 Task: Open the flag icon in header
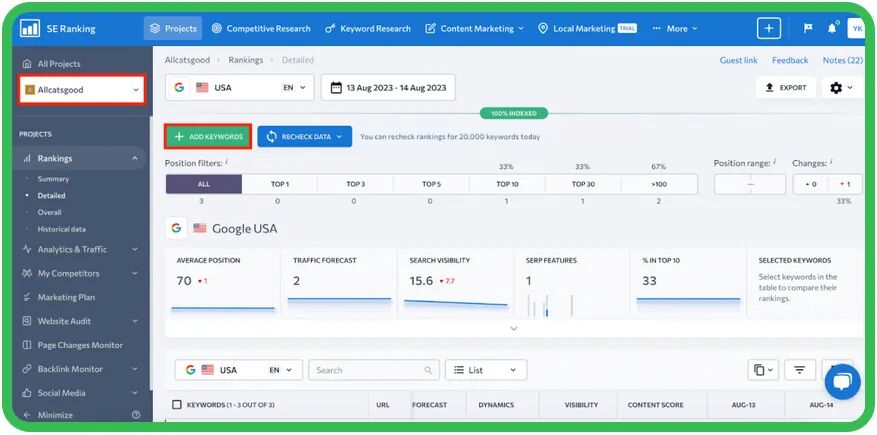point(808,28)
